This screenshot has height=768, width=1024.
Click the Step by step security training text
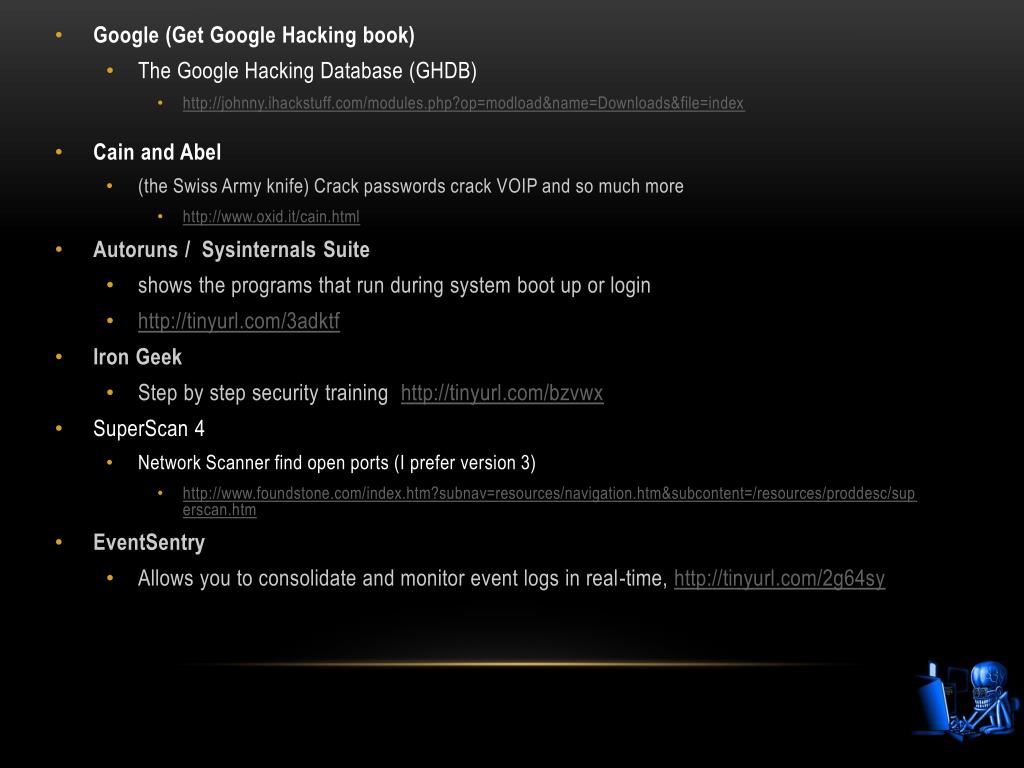(x=263, y=392)
